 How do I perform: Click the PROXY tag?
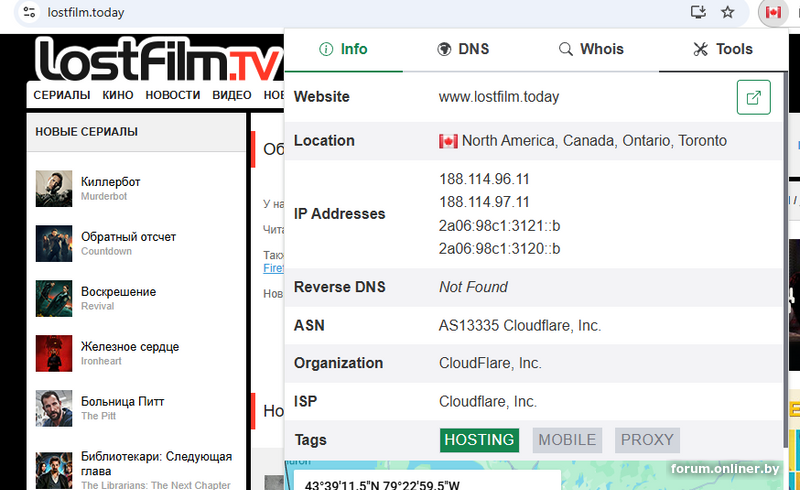pos(647,440)
